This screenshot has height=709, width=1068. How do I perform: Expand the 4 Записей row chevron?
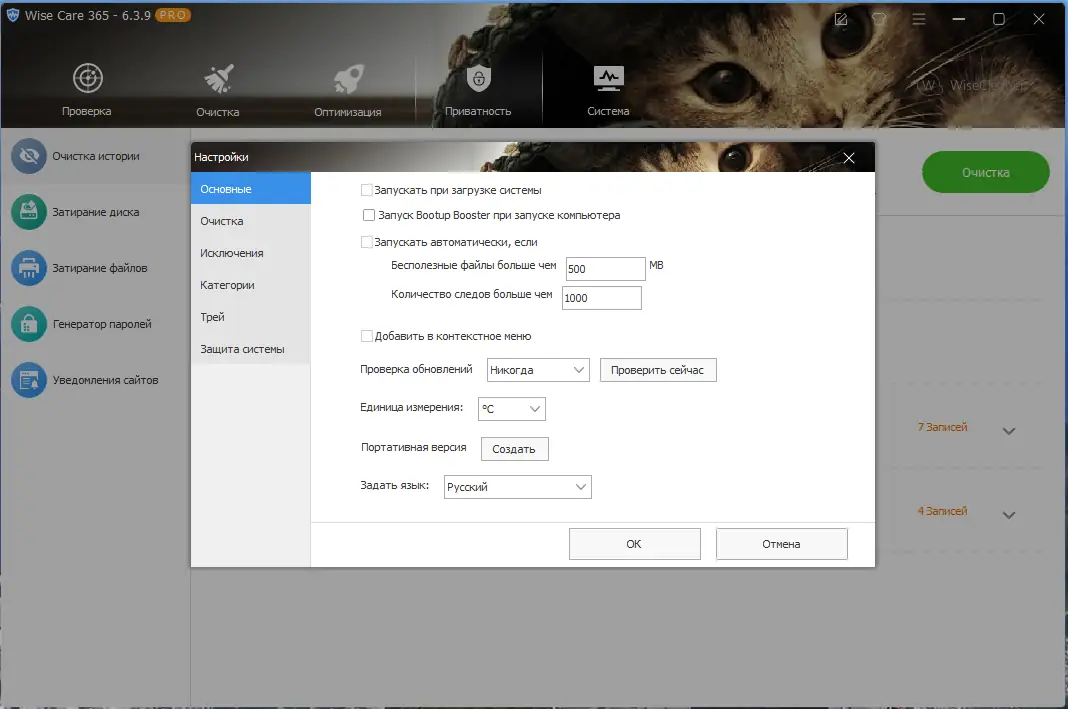click(1009, 515)
